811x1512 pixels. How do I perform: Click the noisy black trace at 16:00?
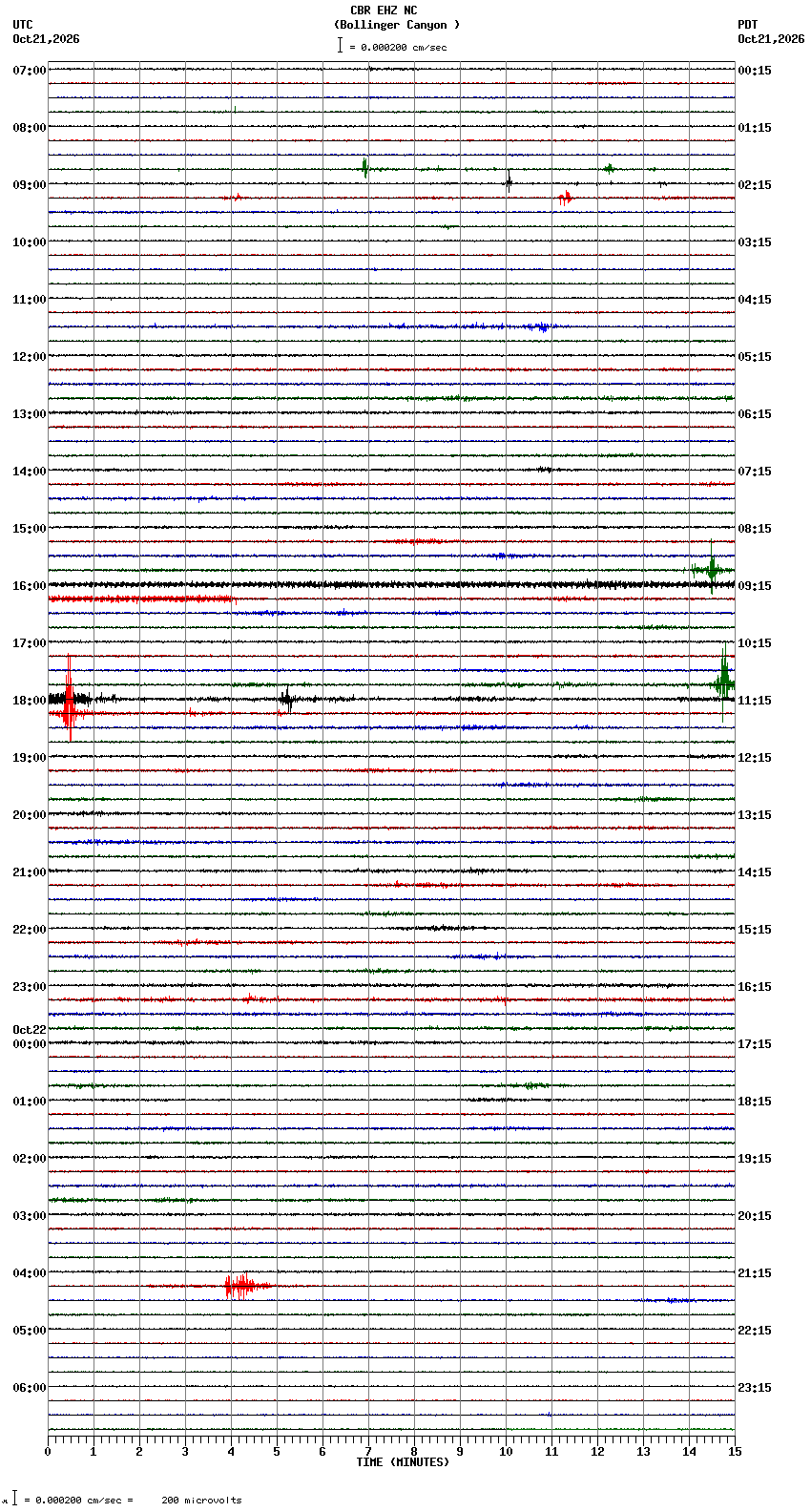pyautogui.click(x=391, y=584)
